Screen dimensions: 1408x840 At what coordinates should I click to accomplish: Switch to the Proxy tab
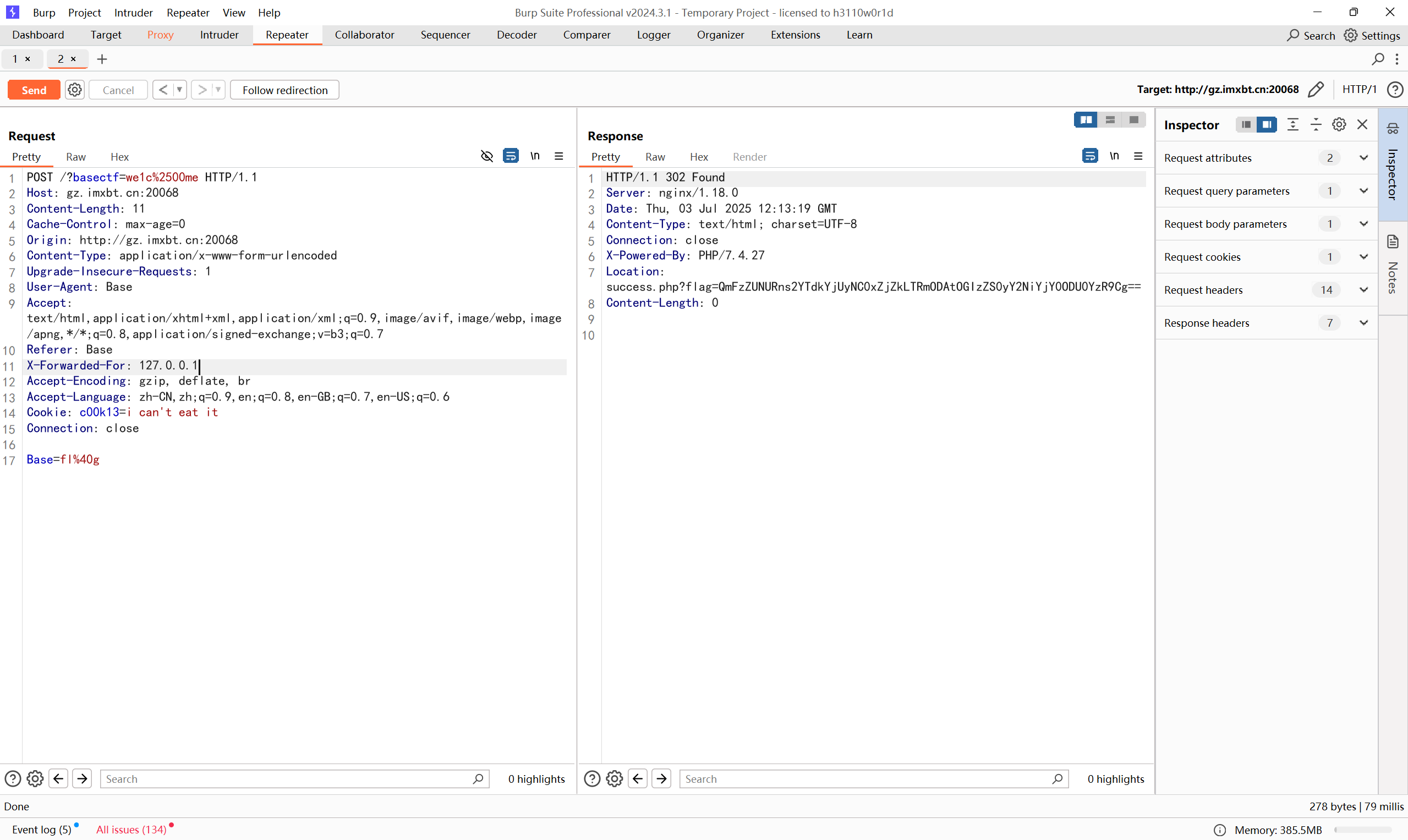pyautogui.click(x=160, y=35)
